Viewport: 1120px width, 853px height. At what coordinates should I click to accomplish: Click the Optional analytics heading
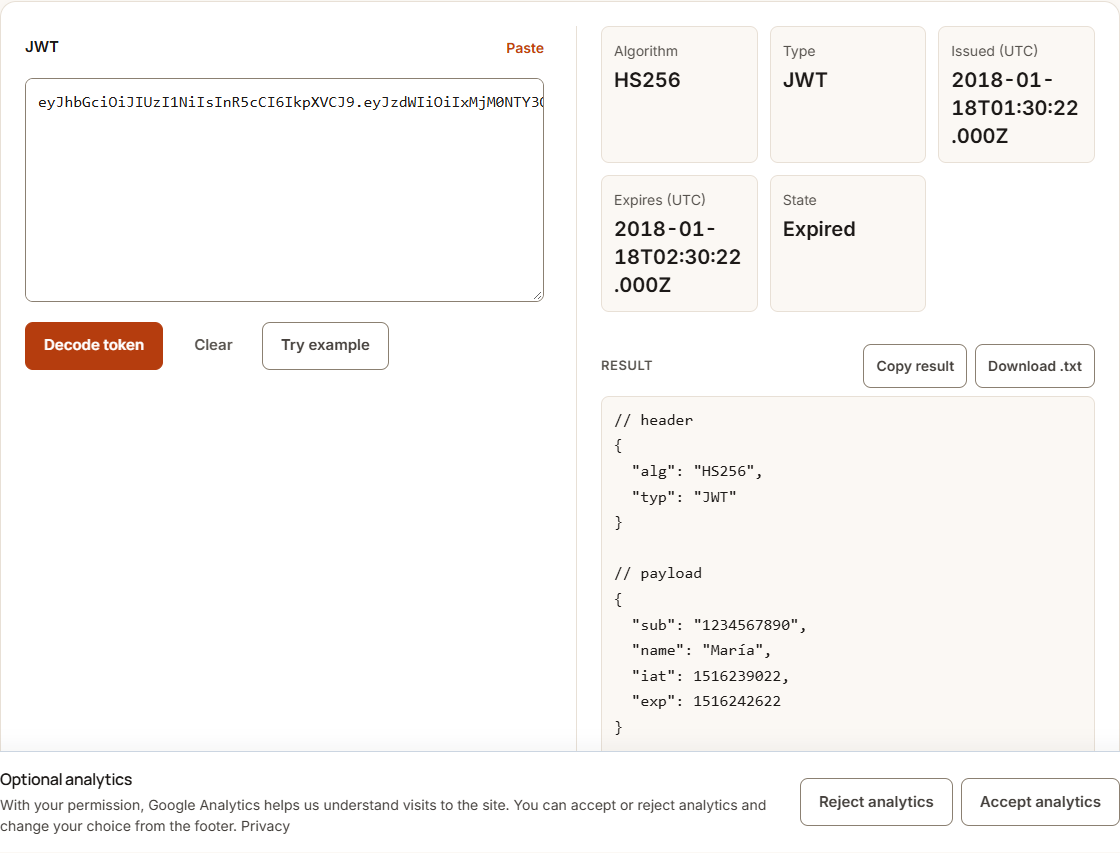pos(66,779)
